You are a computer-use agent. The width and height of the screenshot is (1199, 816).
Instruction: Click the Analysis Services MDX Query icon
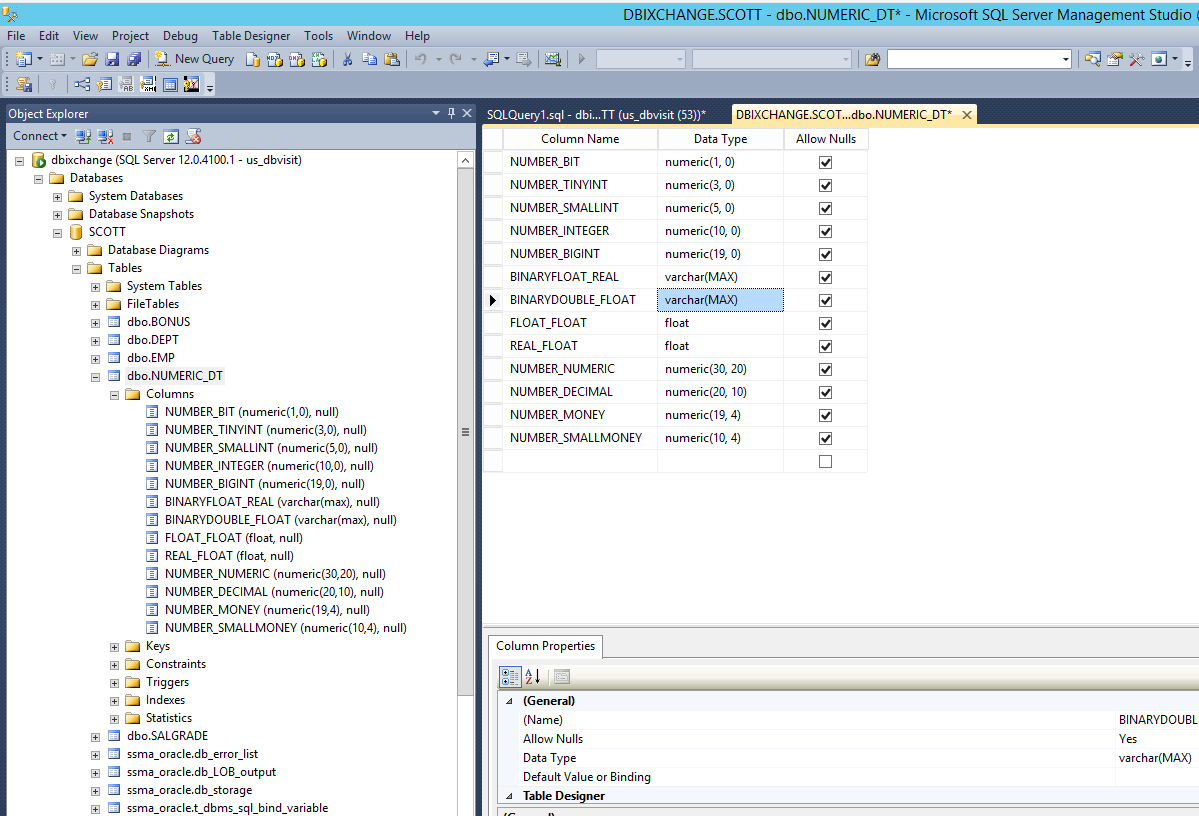[275, 59]
